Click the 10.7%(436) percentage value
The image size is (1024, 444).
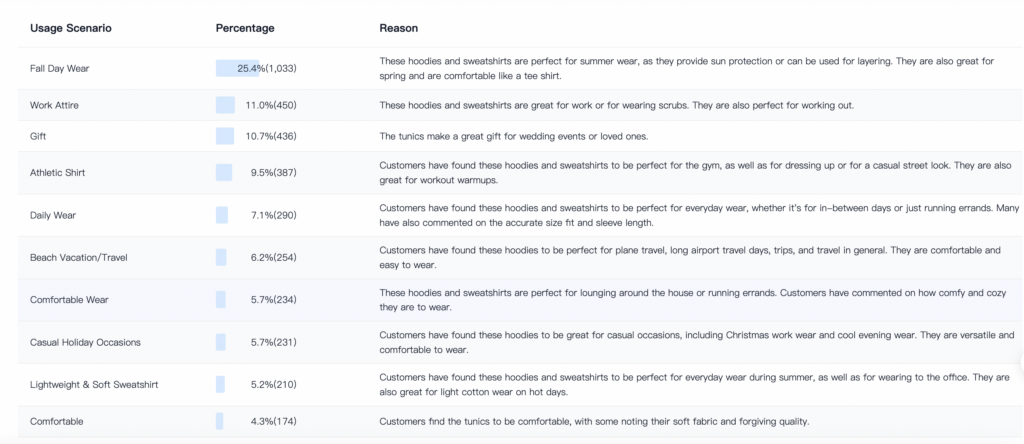point(270,136)
